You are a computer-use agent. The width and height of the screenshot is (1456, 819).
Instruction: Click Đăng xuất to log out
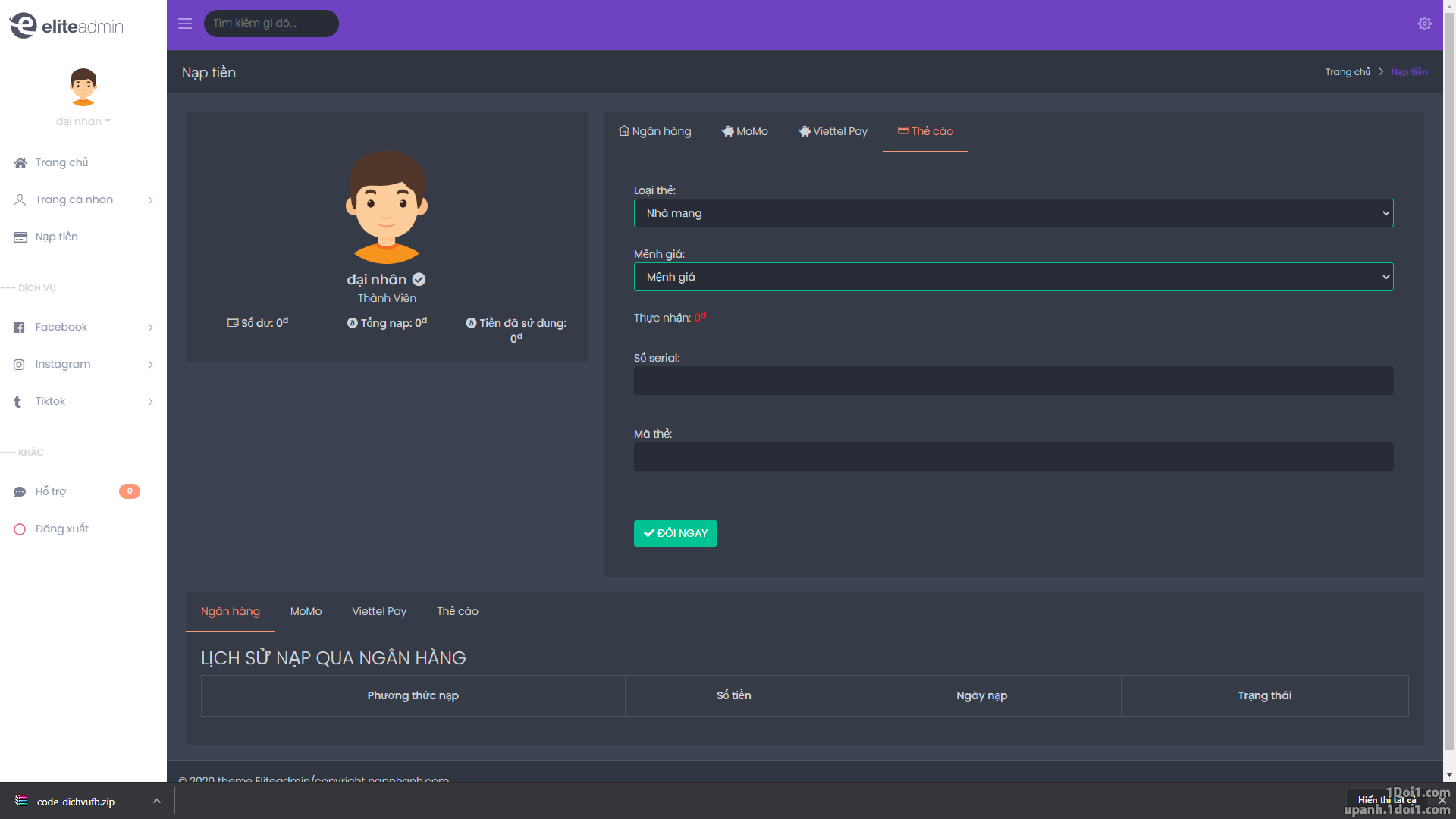(x=61, y=529)
